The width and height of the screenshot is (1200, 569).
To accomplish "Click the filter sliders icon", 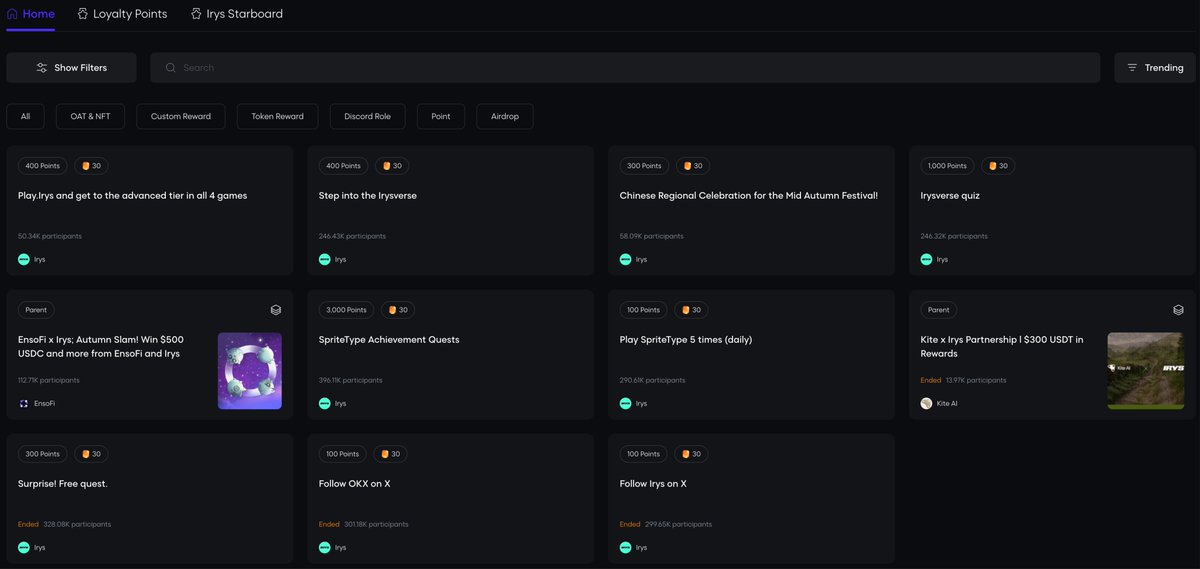I will [x=42, y=68].
